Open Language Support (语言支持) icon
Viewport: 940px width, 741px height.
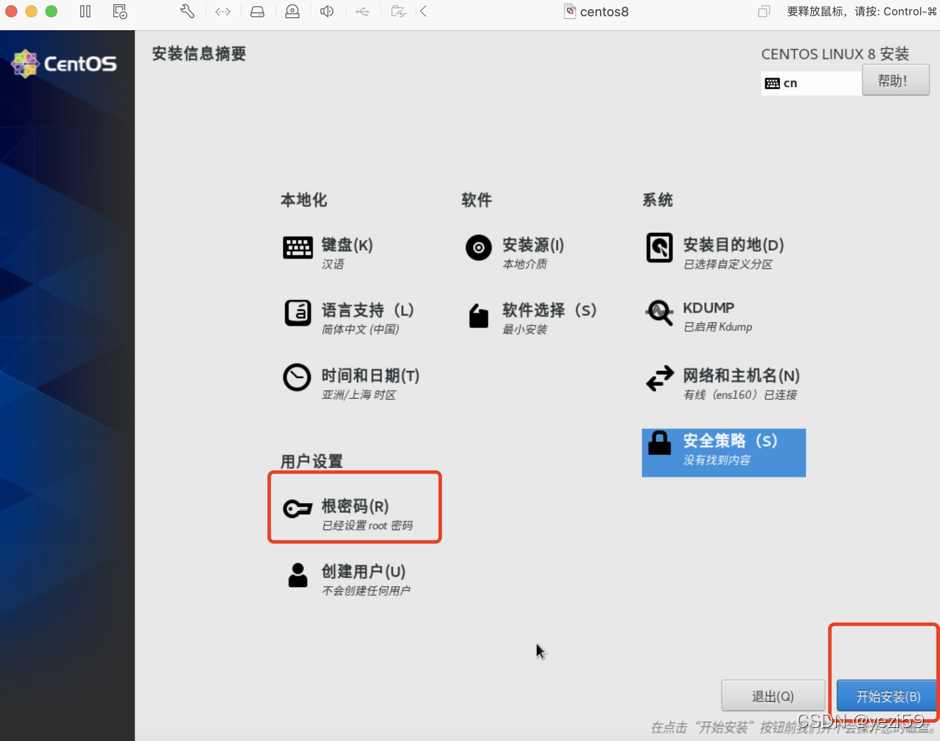tap(297, 312)
